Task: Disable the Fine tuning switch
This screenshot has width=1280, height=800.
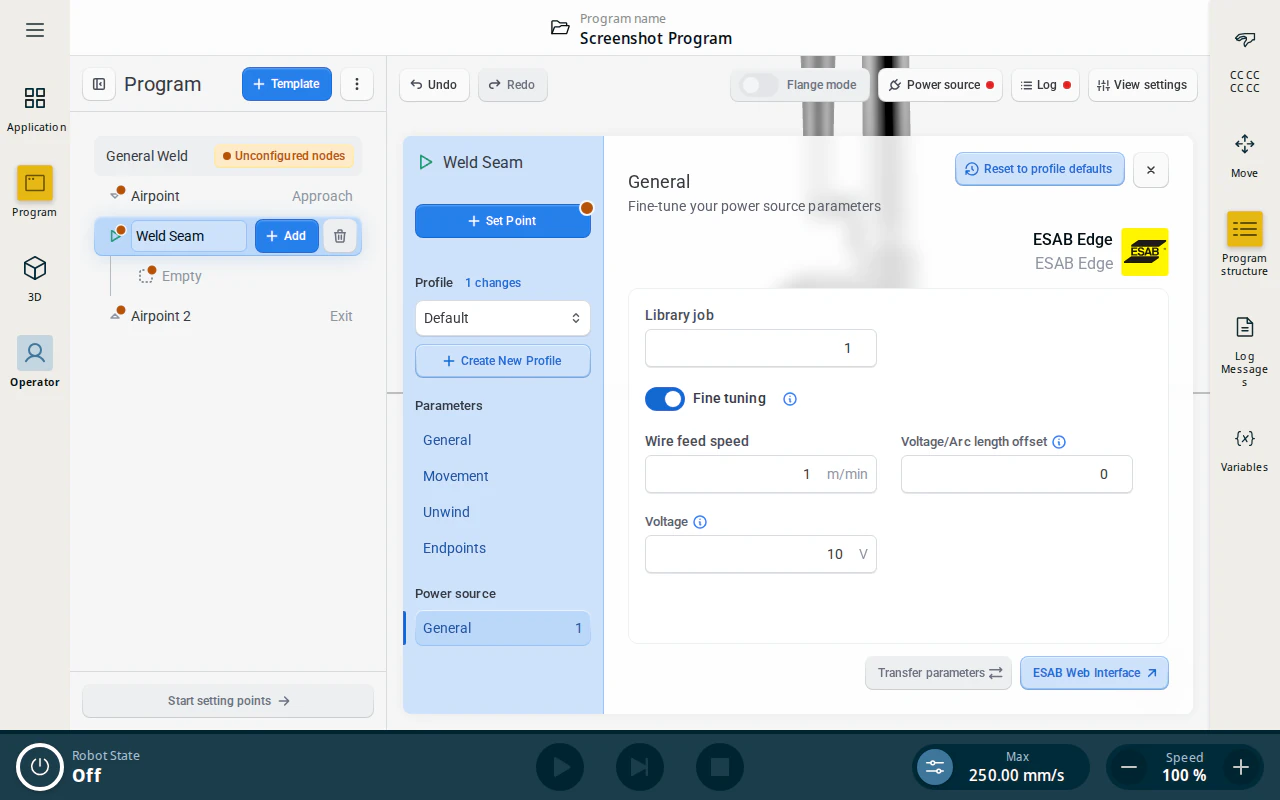Action: pos(665,399)
